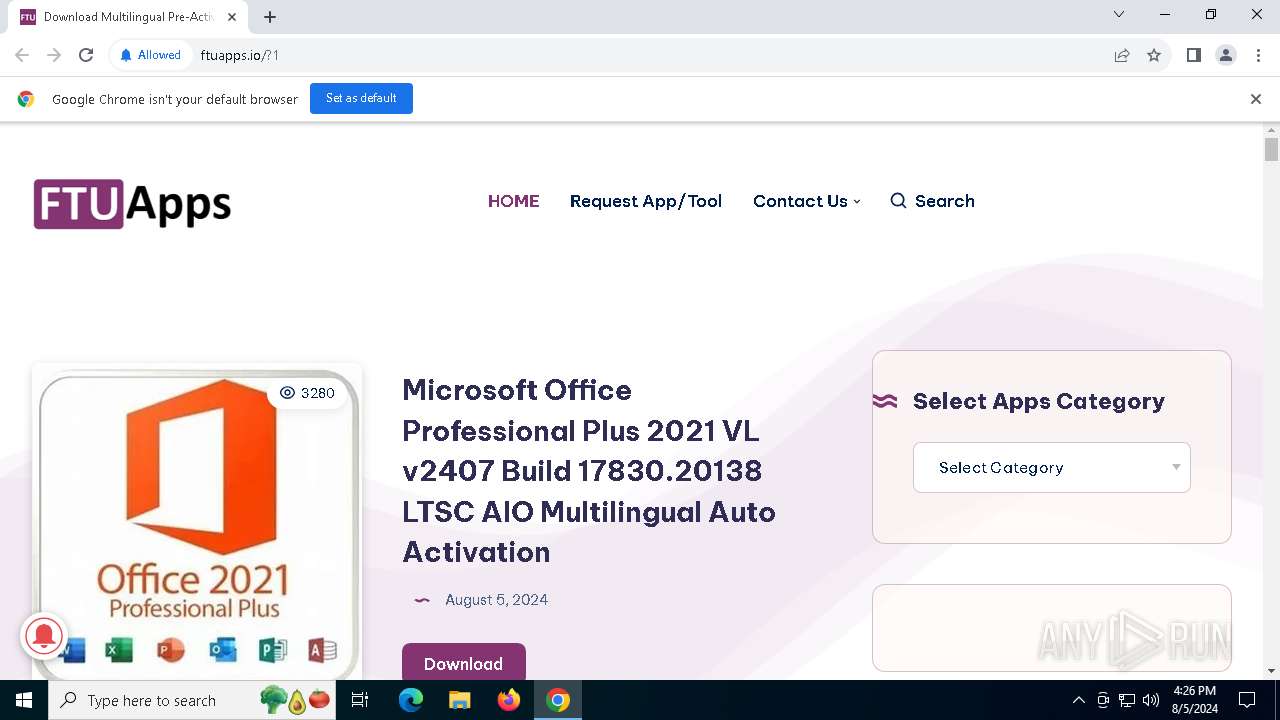The image size is (1280, 720).
Task: Click the Chrome taskbar icon
Action: (x=558, y=700)
